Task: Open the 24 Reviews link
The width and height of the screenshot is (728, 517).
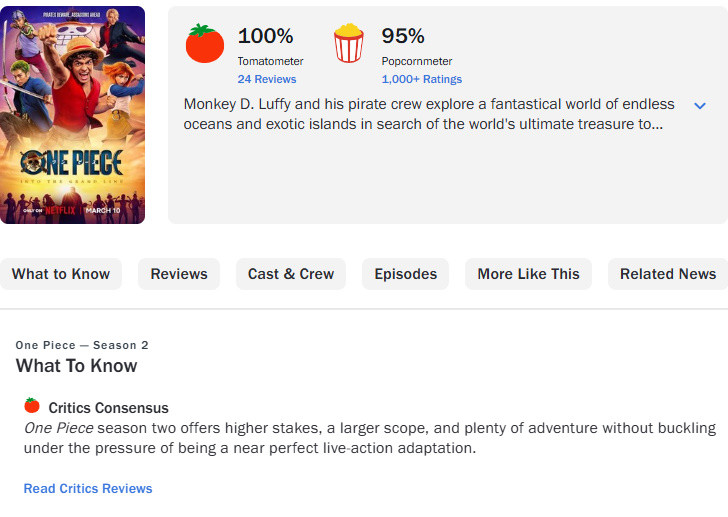Action: pyautogui.click(x=267, y=79)
